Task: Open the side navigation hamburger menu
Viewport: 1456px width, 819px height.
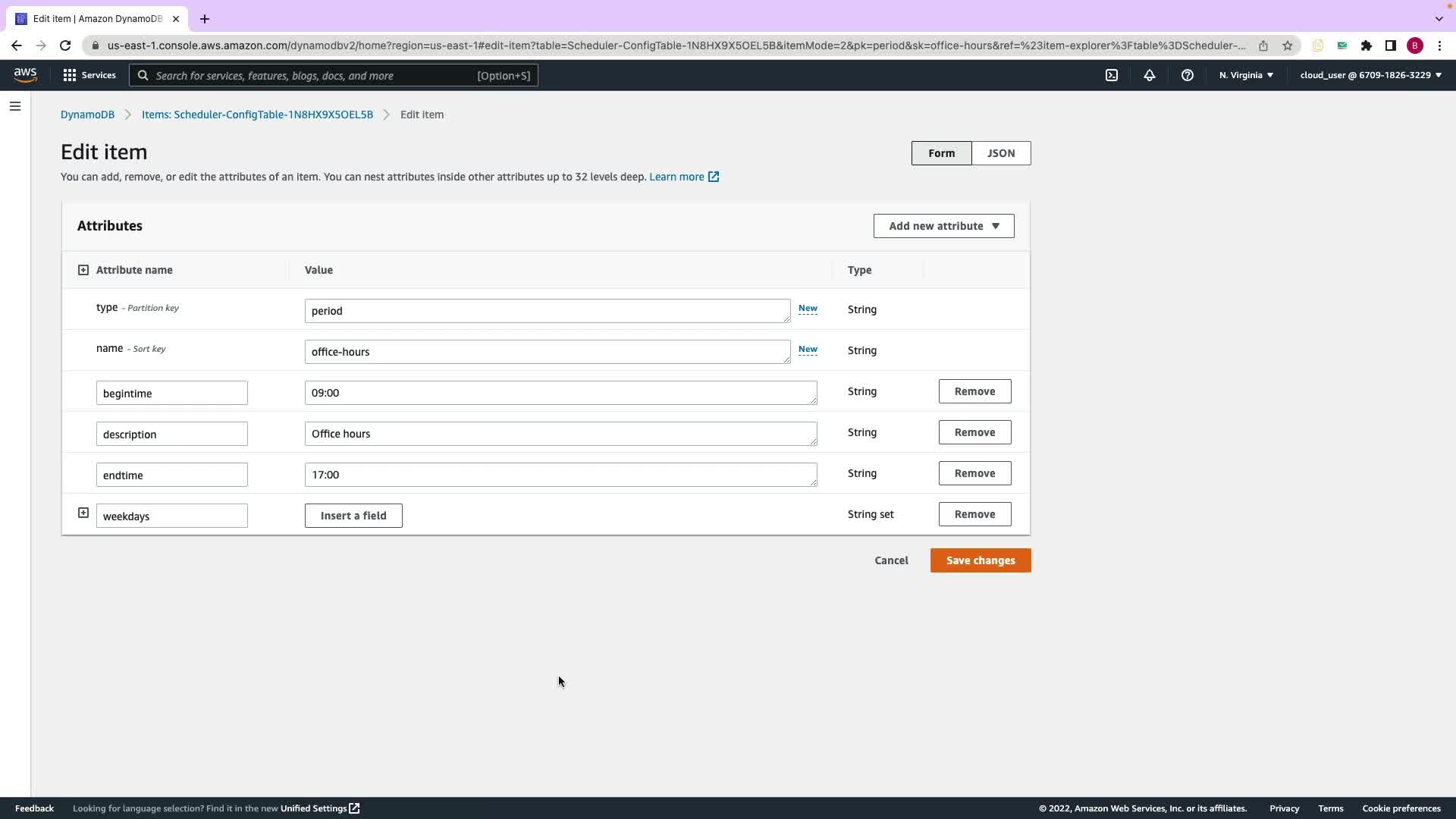Action: tap(15, 106)
